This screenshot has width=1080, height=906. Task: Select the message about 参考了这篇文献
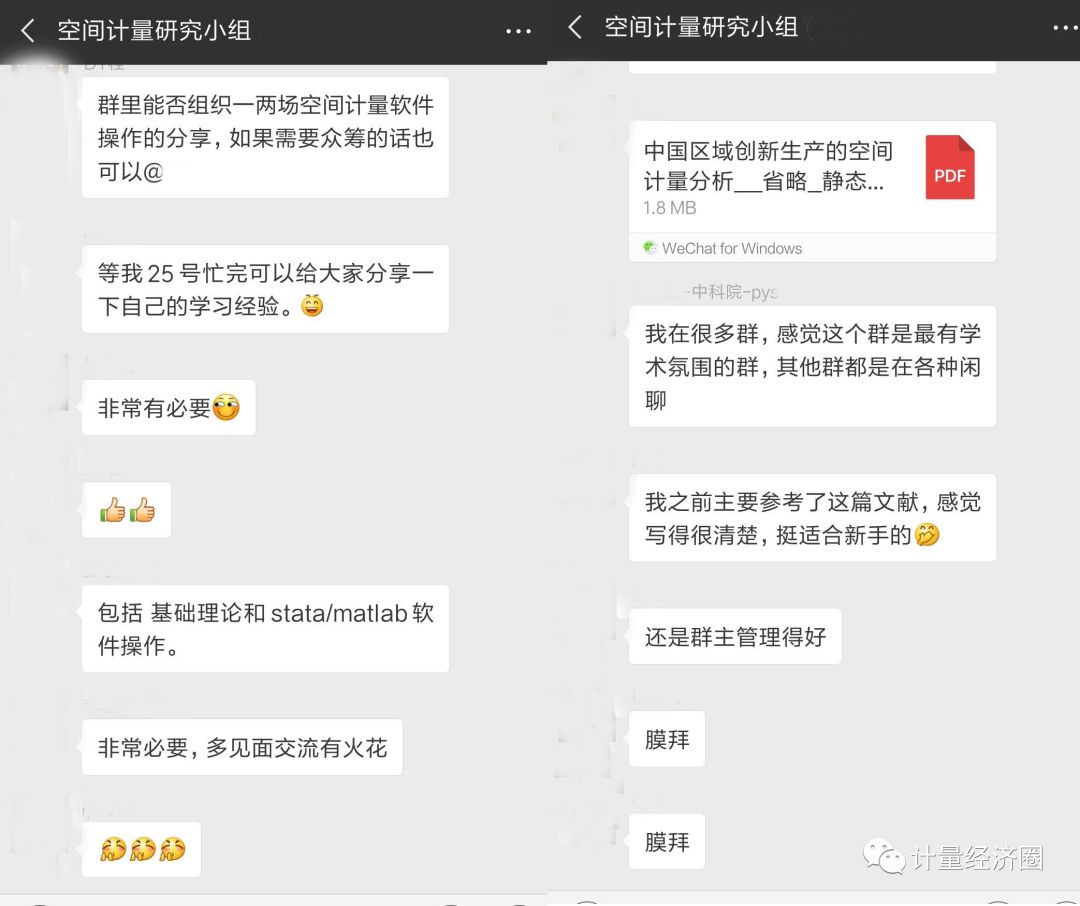point(812,518)
